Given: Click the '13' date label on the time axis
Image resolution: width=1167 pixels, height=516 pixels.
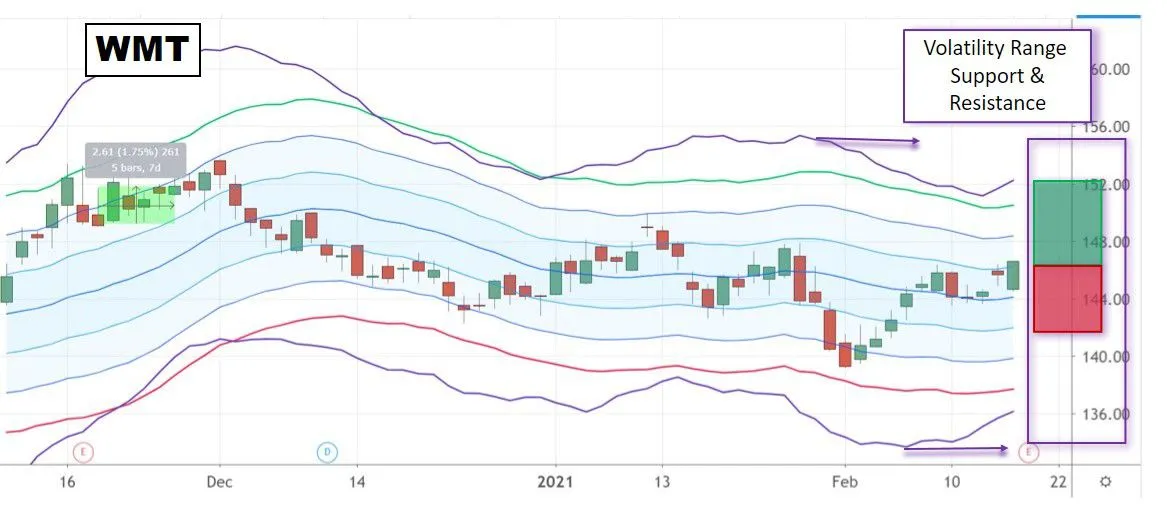Looking at the screenshot, I should pyautogui.click(x=662, y=482).
